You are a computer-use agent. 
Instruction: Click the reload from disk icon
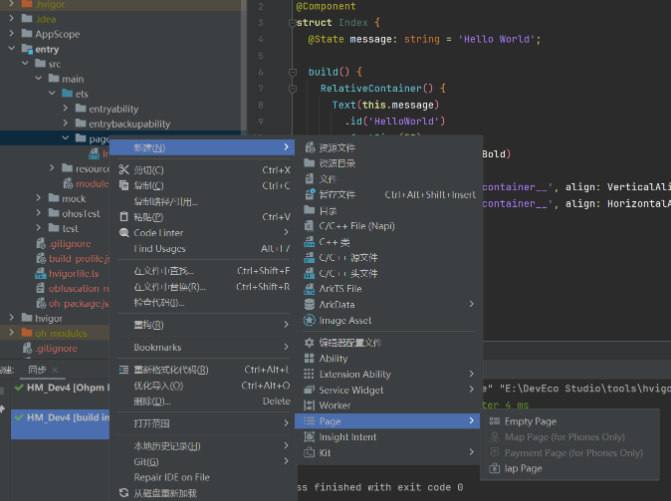pos(124,493)
